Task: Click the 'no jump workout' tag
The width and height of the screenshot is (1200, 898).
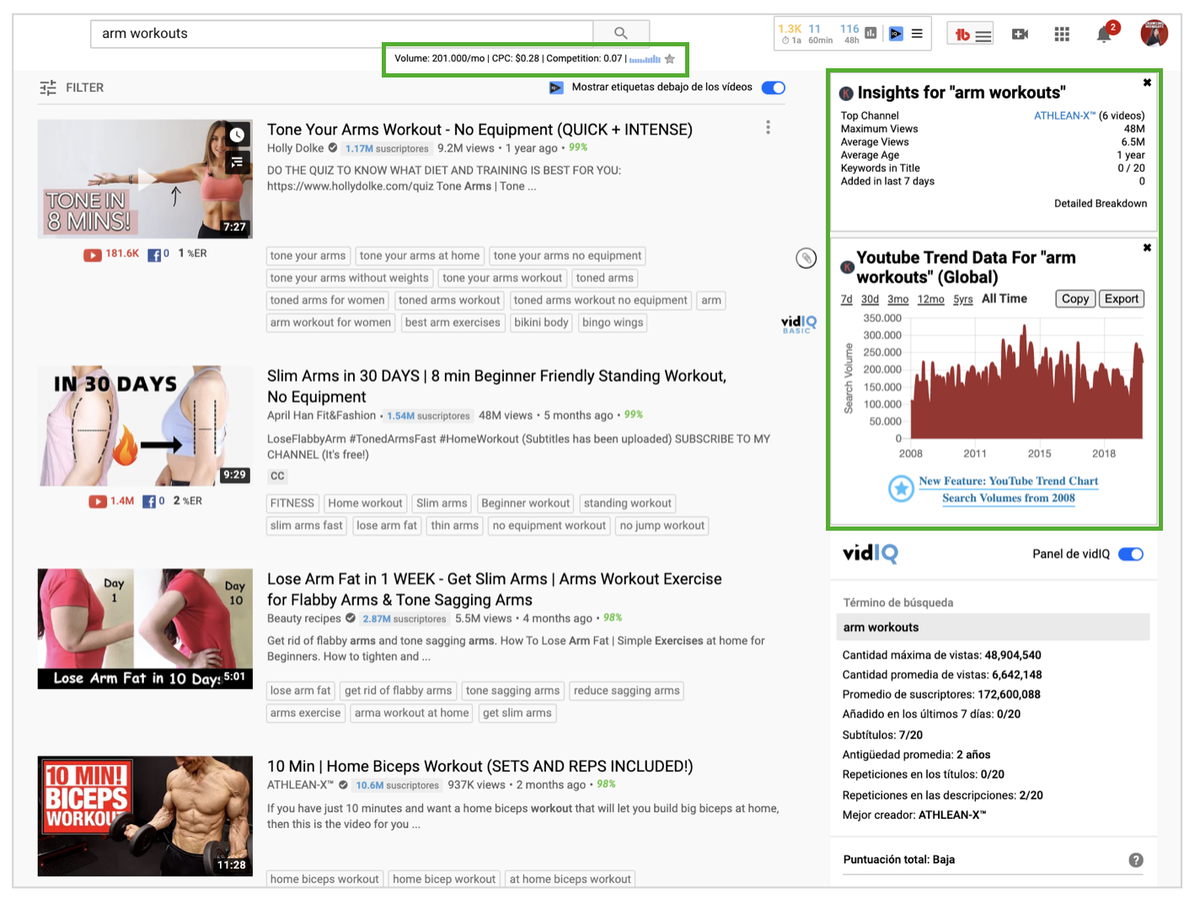Action: [662, 525]
